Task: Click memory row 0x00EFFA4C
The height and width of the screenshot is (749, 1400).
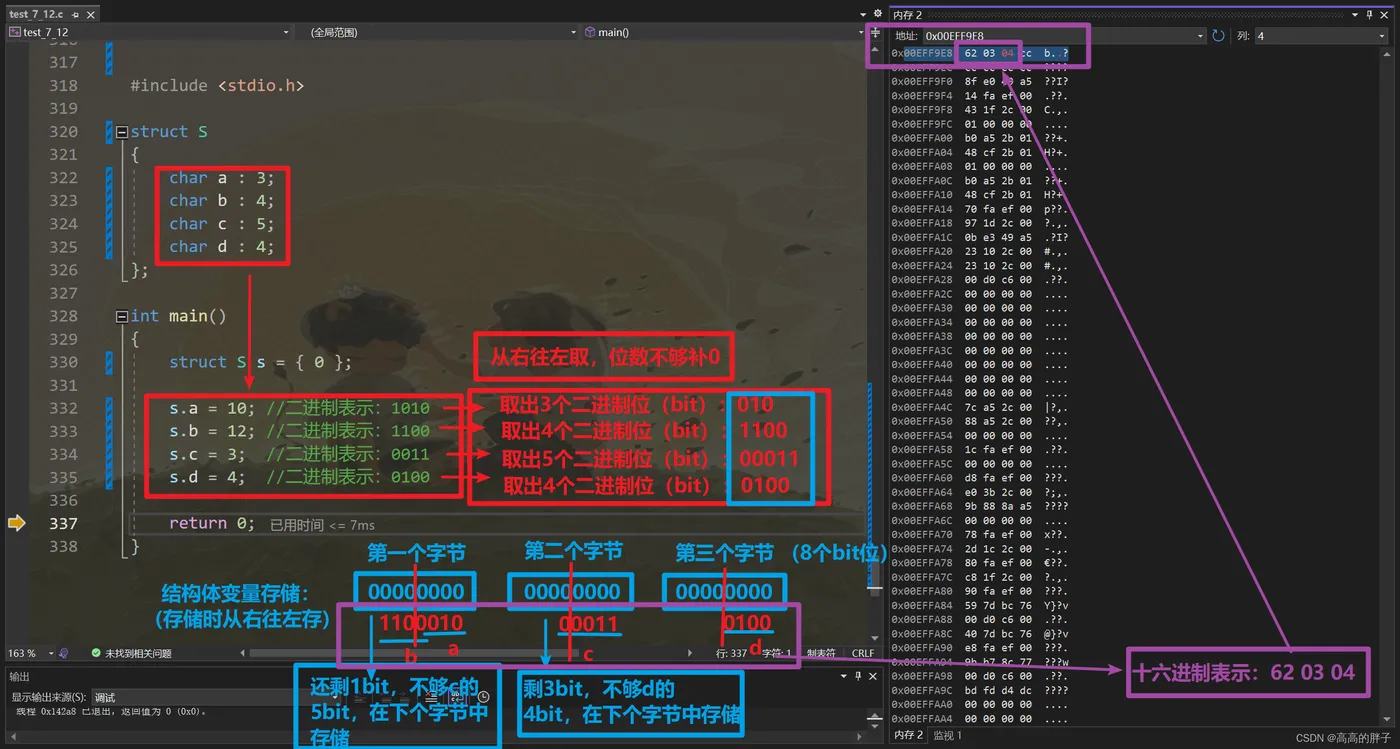Action: click(980, 407)
